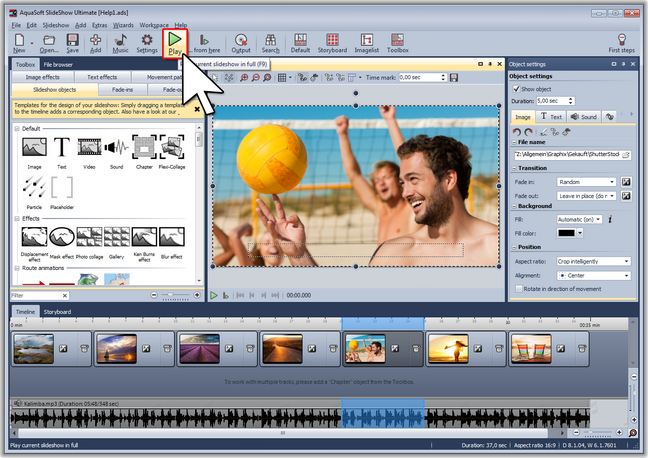Click the First steps lightbulb icon
Viewport: 648px width, 458px height.
pos(621,41)
